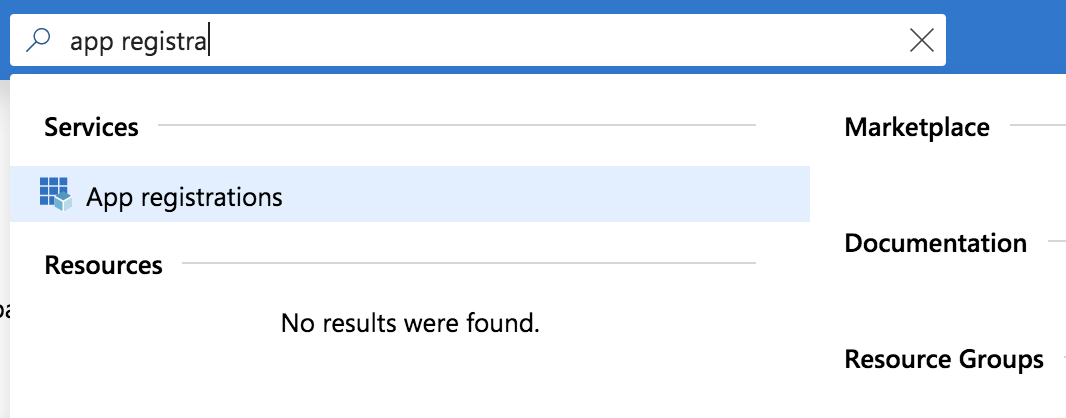Image resolution: width=1066 pixels, height=418 pixels.
Task: Select the Resources section heading
Action: [103, 265]
